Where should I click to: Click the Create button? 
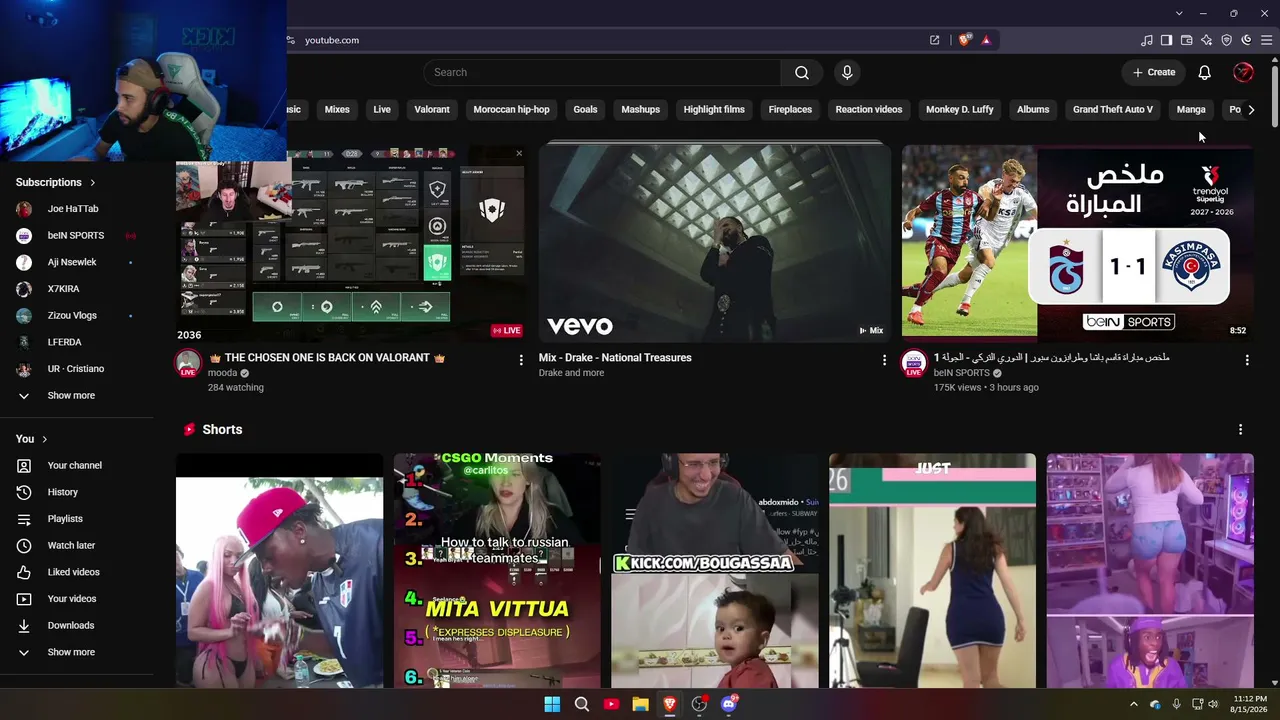pyautogui.click(x=1154, y=72)
